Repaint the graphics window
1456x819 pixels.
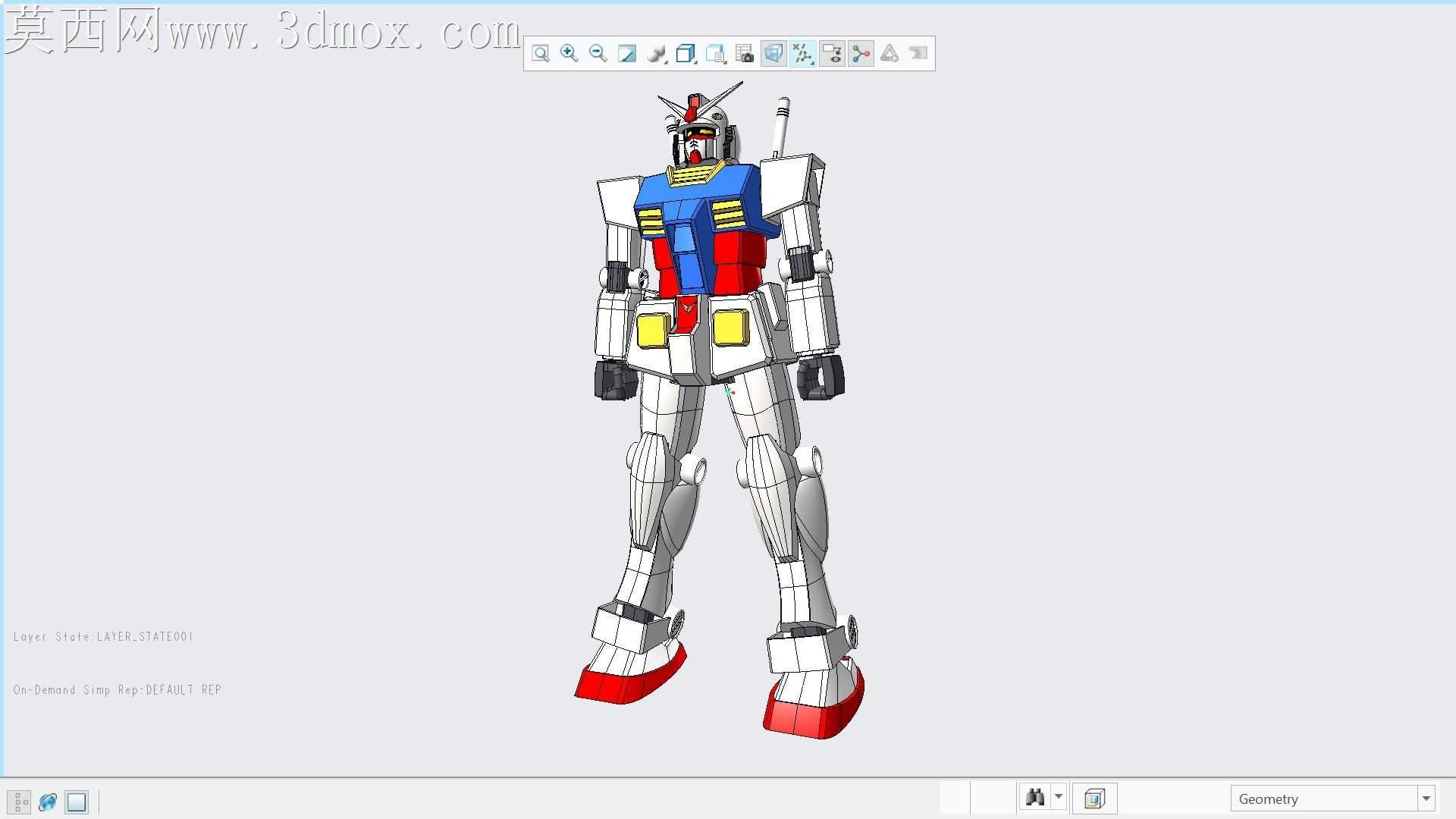(x=627, y=54)
